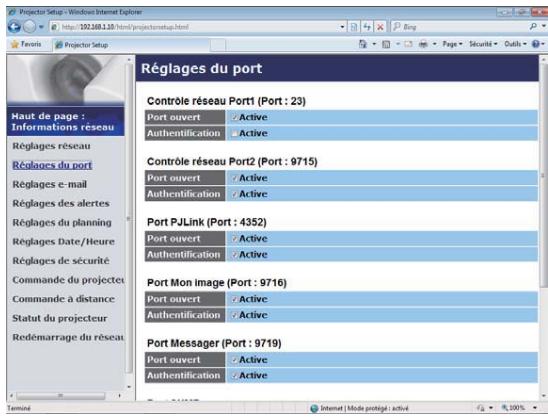This screenshot has width=548, height=418.
Task: Click the Read mail icon
Action: (408, 44)
